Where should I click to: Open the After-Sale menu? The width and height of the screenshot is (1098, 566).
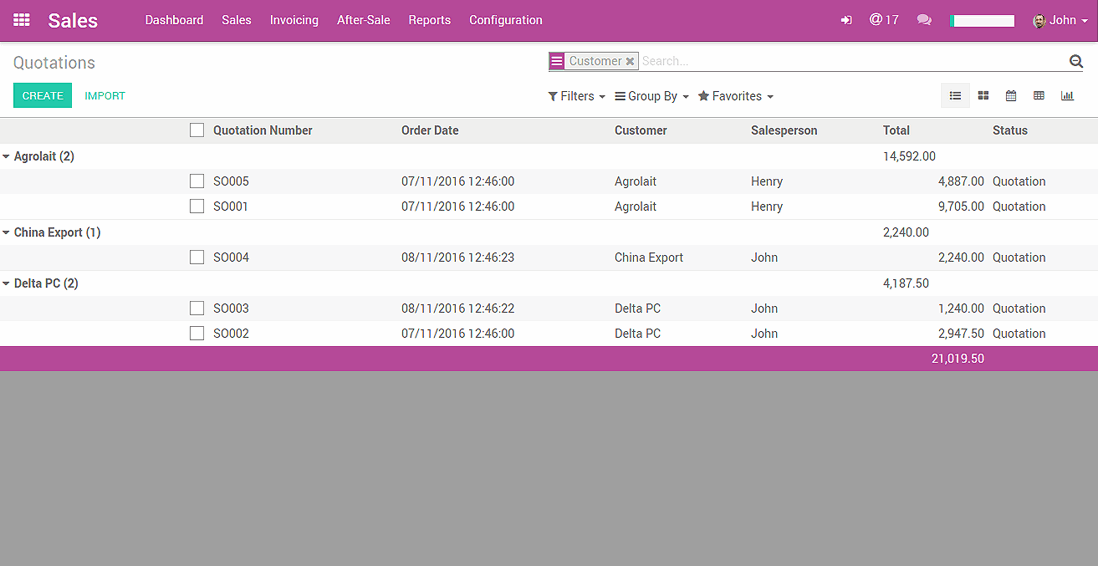pyautogui.click(x=363, y=20)
